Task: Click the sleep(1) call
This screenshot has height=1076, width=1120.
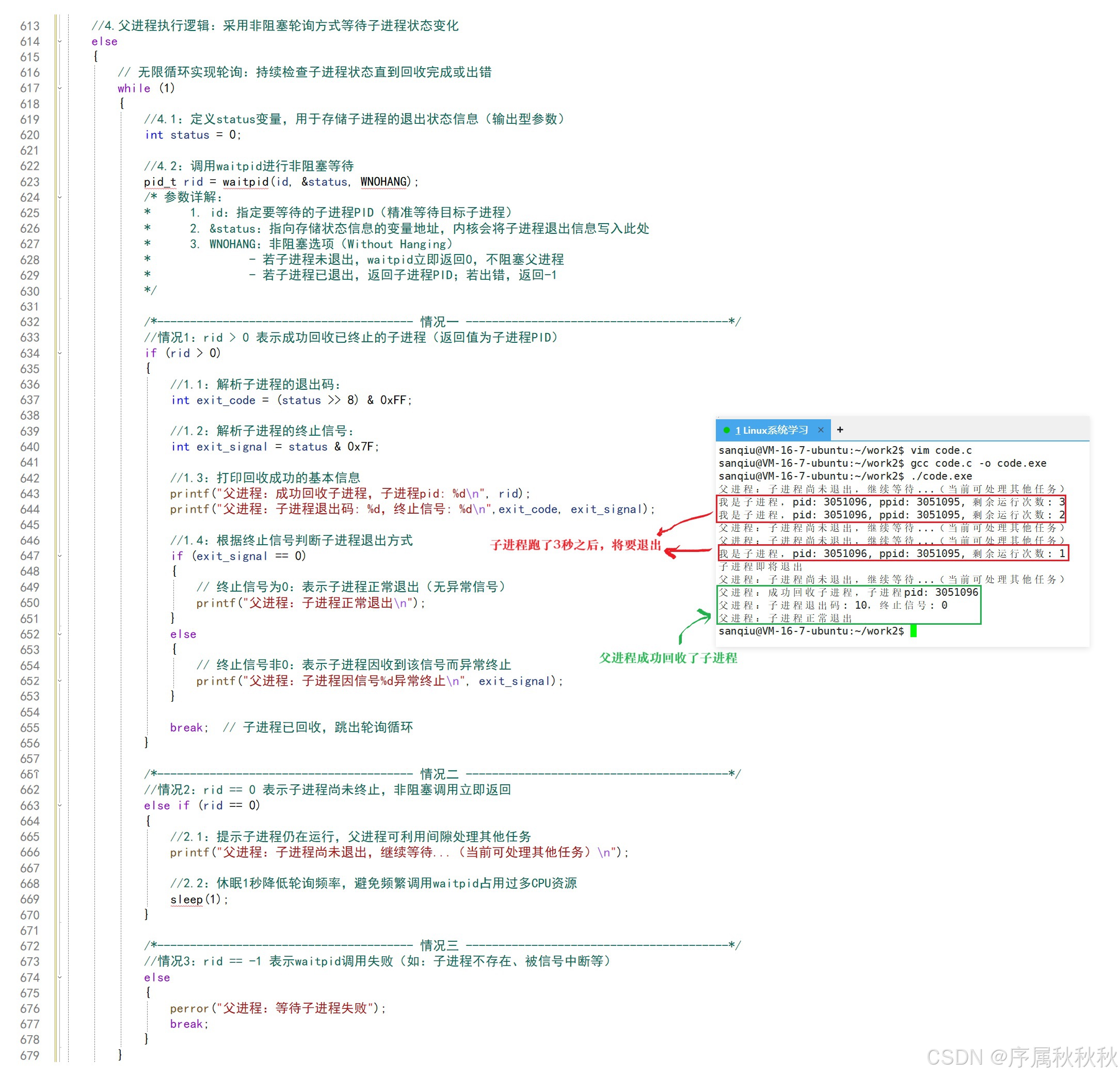Action: tap(186, 899)
